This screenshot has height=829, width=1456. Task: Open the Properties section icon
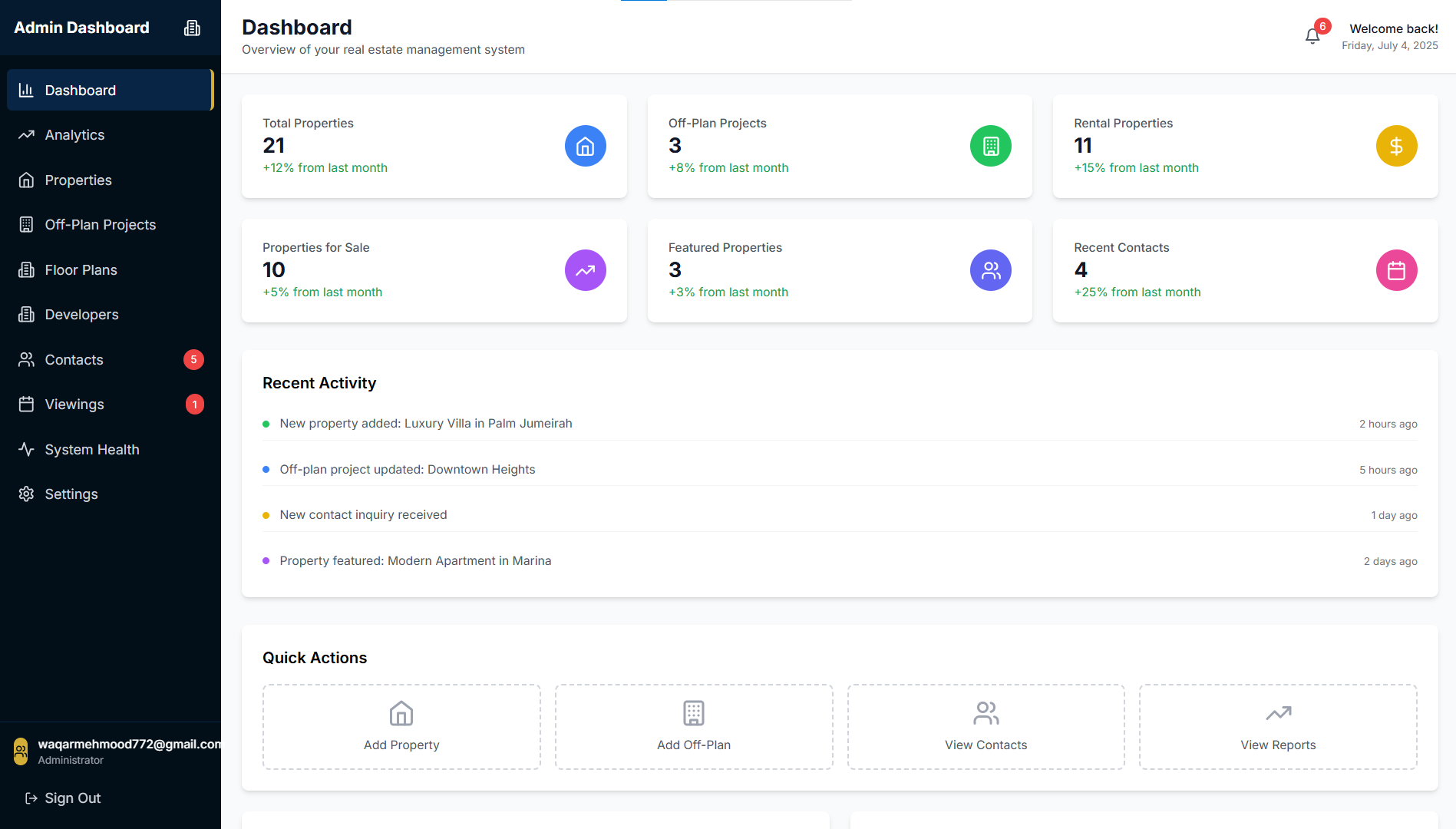[26, 180]
